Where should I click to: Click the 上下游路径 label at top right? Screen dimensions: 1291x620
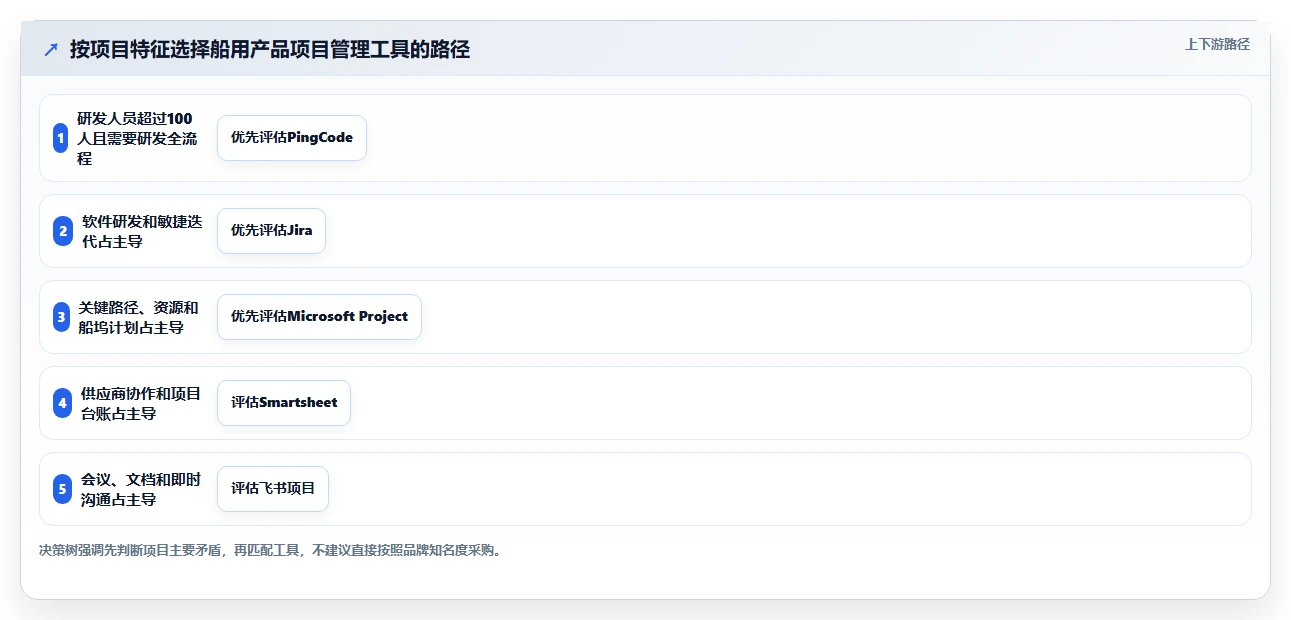tap(1217, 44)
